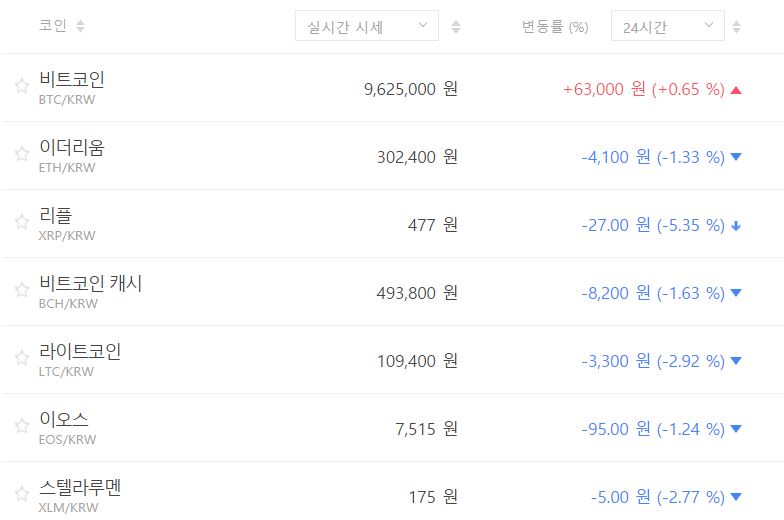The image size is (784, 520).
Task: Expand the 24시간 period dropdown
Action: [x=667, y=26]
